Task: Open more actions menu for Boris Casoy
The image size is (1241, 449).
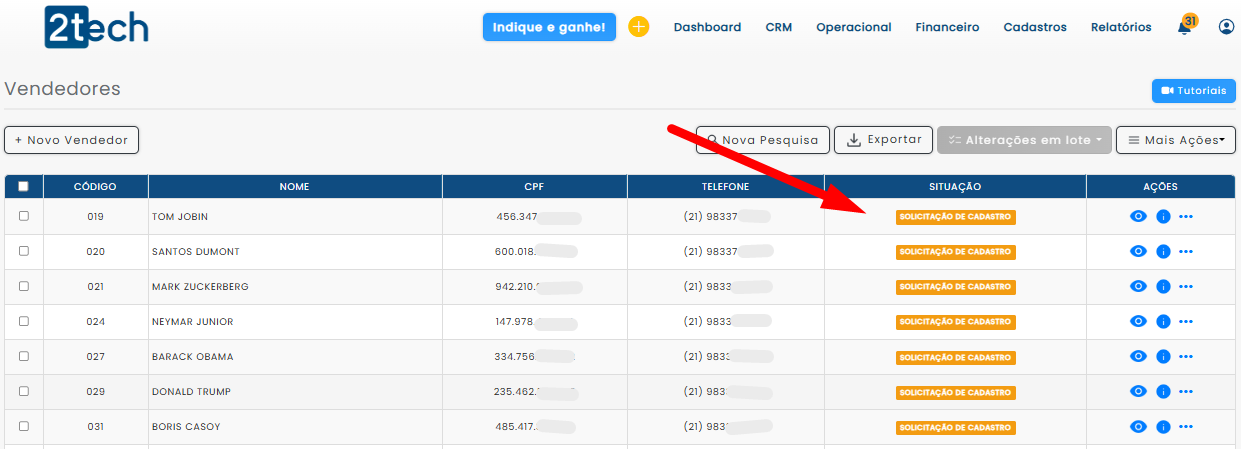Action: [x=1186, y=427]
